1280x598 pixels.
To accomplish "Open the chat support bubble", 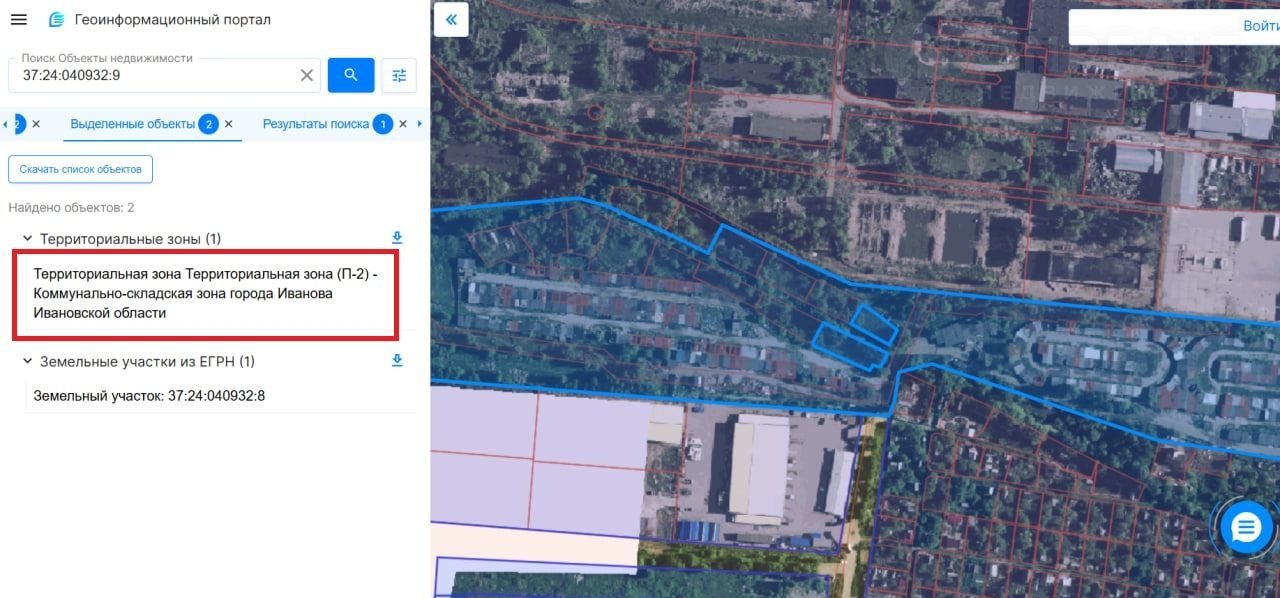I will click(1246, 527).
